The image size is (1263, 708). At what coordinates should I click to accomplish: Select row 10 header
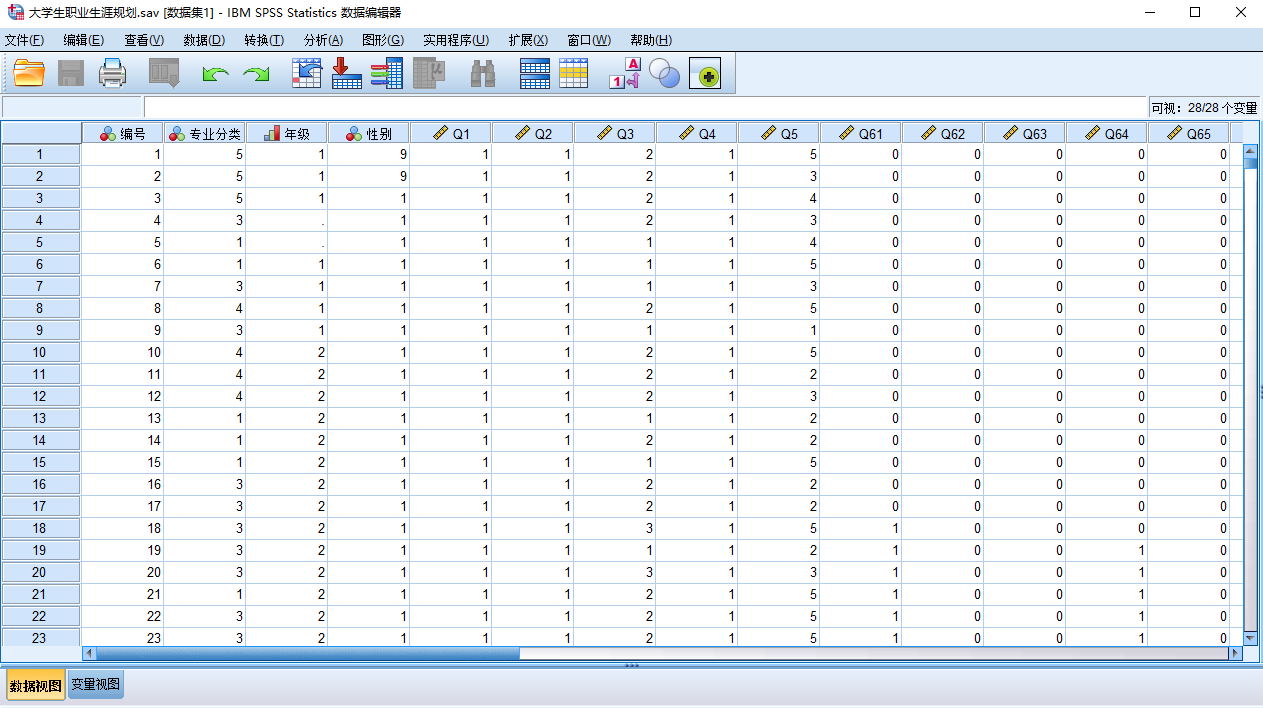40,352
